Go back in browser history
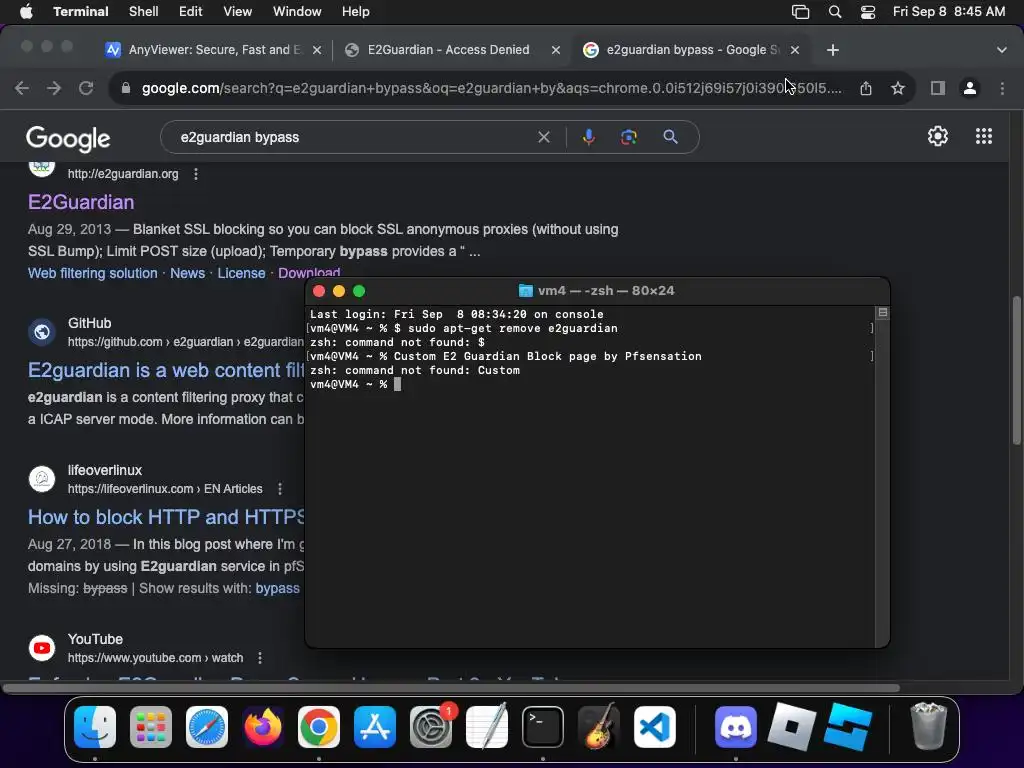The width and height of the screenshot is (1024, 768). [x=22, y=88]
